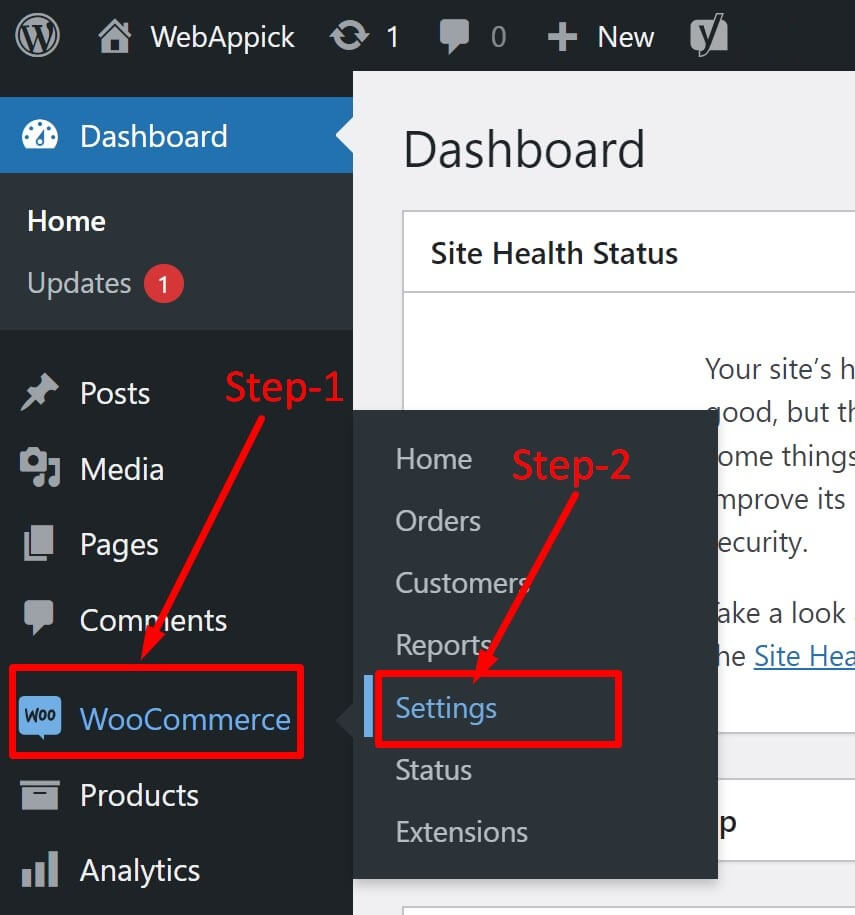The image size is (855, 915).
Task: Click the home icon beside WebAppick
Action: click(114, 36)
